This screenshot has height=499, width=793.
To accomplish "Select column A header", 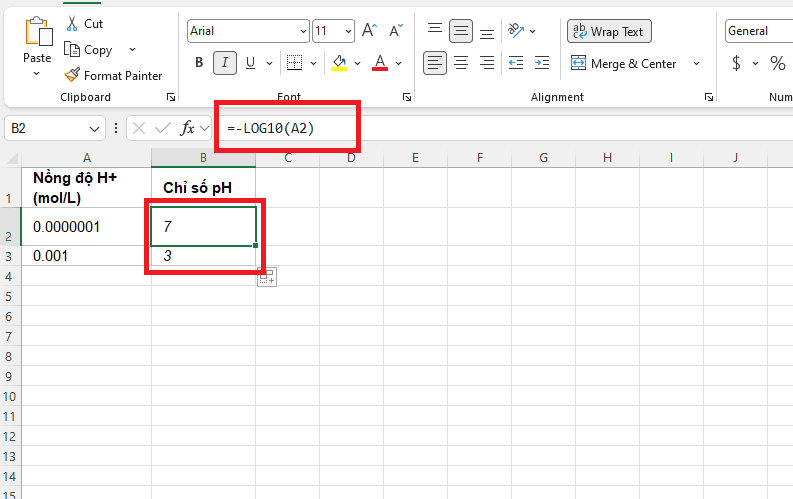I will [x=86, y=158].
